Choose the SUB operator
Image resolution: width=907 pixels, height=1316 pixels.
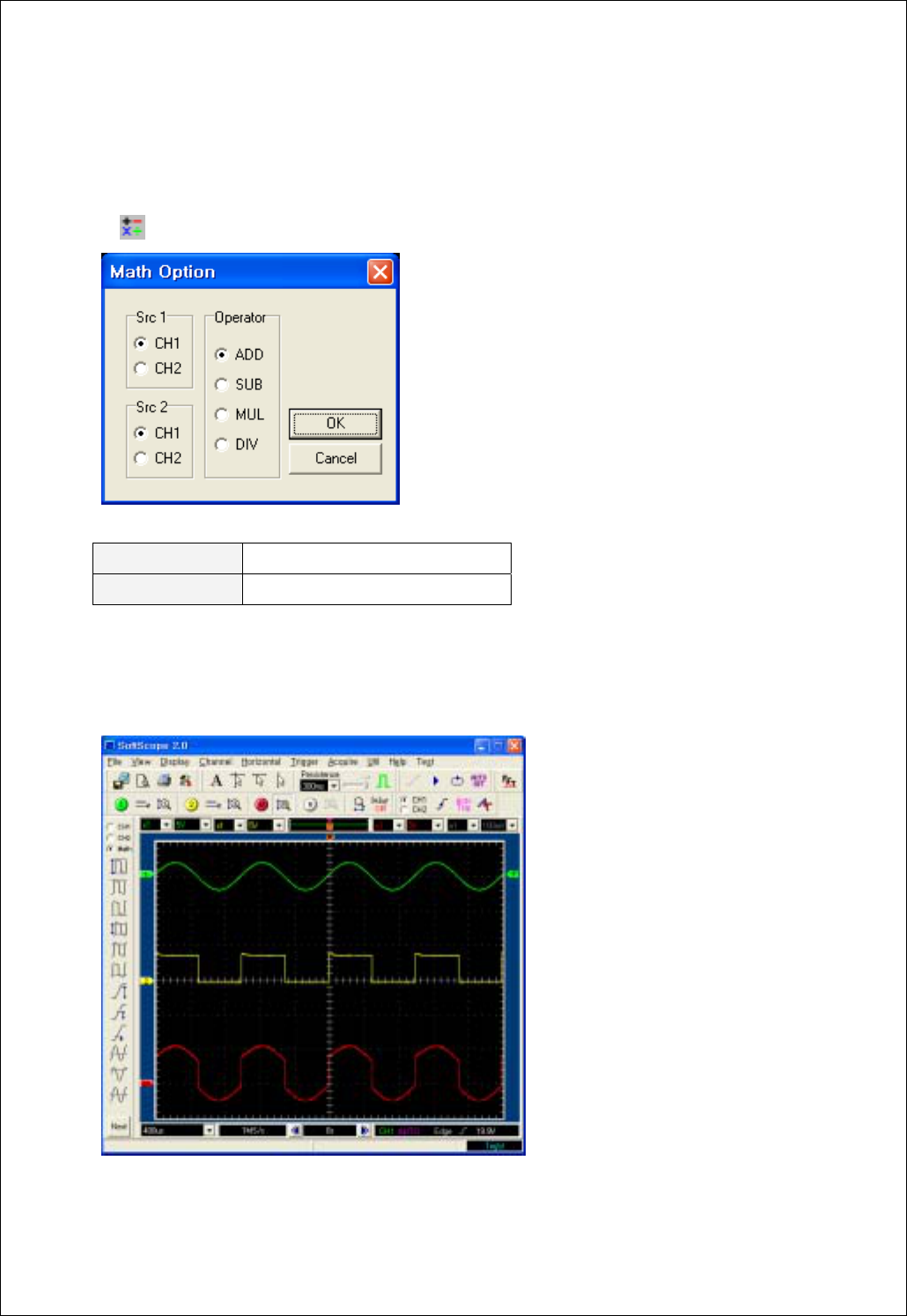(x=239, y=384)
